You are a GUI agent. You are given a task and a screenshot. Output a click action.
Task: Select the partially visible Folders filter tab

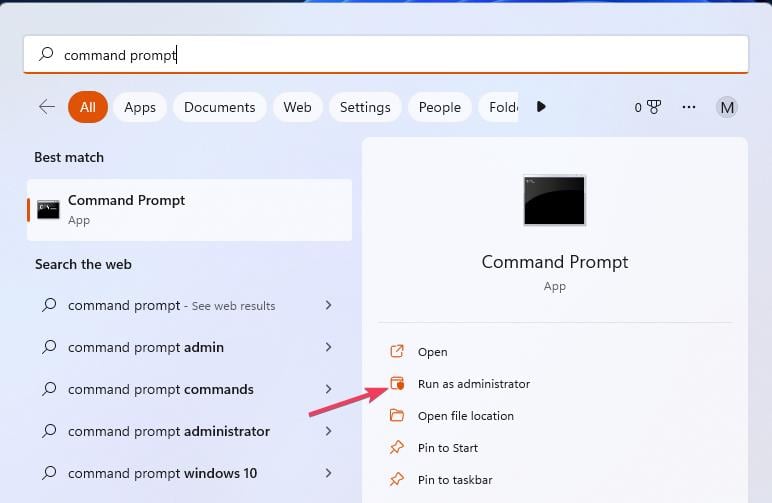pos(498,107)
